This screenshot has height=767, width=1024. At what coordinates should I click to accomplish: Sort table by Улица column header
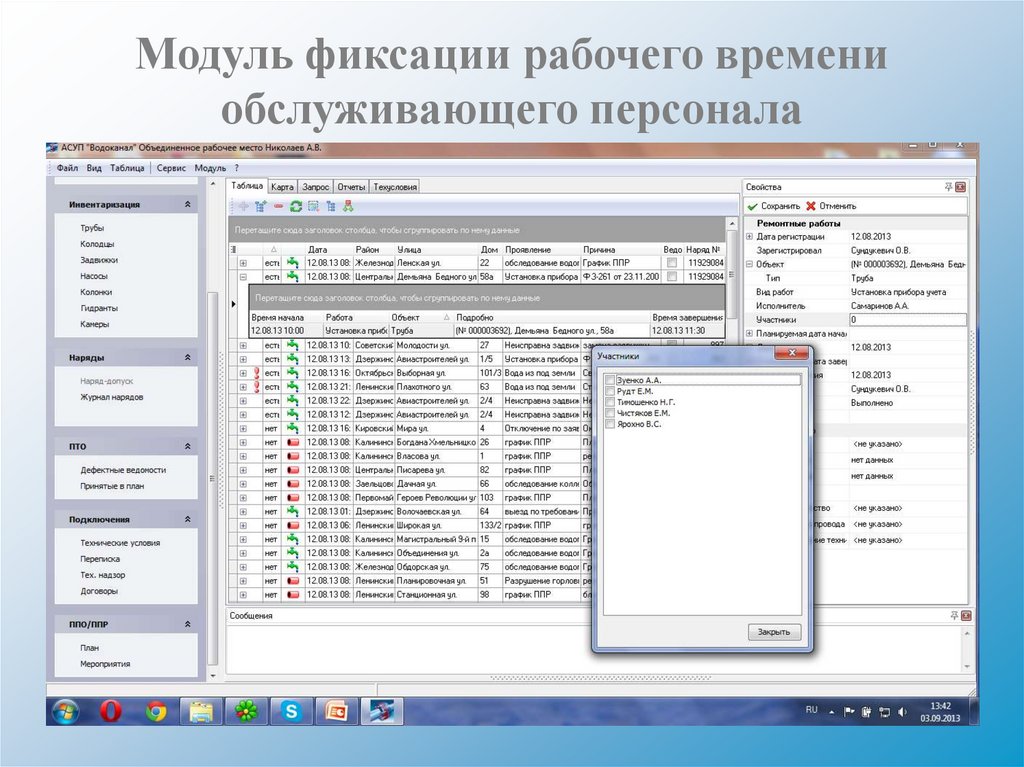(436, 250)
